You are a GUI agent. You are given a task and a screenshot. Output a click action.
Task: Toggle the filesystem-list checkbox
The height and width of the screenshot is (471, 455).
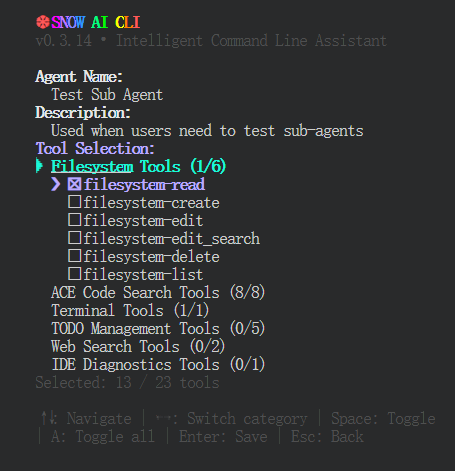click(x=74, y=274)
